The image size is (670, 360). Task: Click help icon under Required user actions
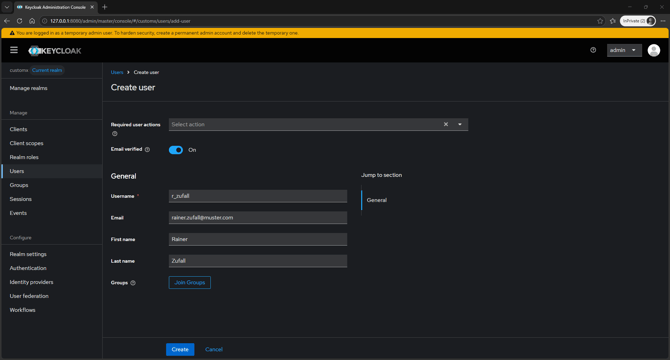tap(115, 134)
